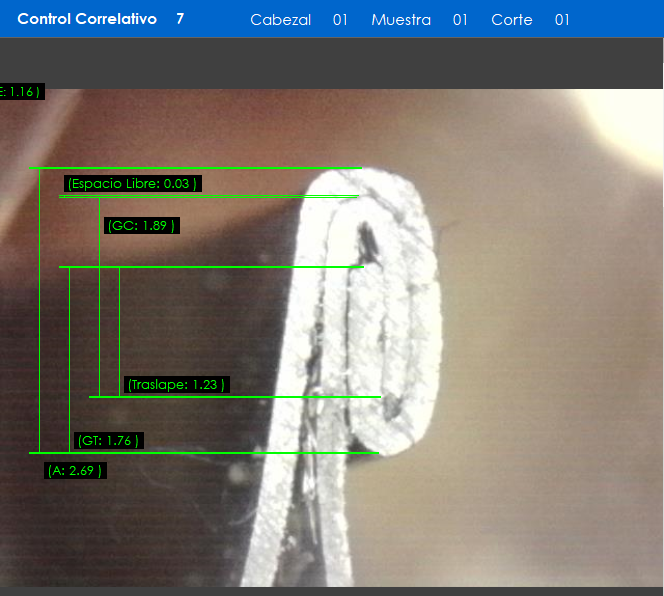664x596 pixels.
Task: Click the Espacio Libre 0.03 measurement label
Action: [x=132, y=183]
